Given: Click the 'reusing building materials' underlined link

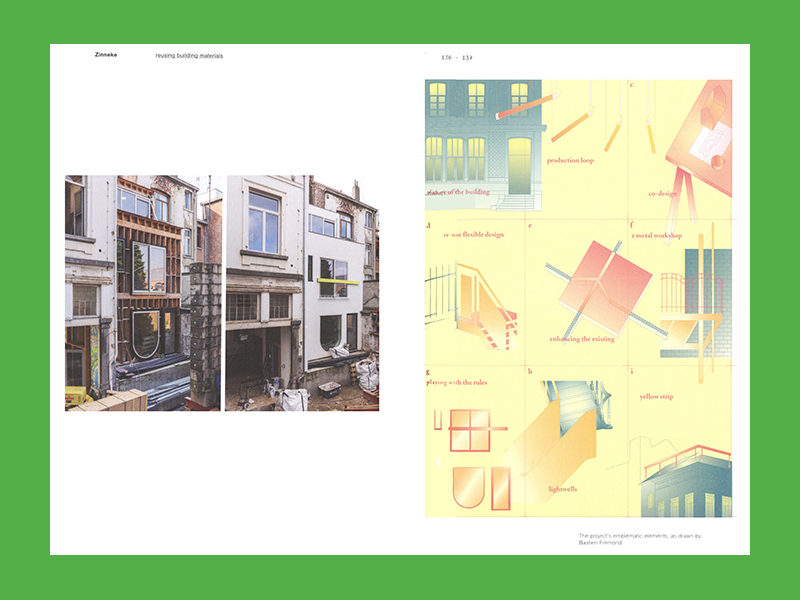Looking at the screenshot, I should [x=189, y=56].
